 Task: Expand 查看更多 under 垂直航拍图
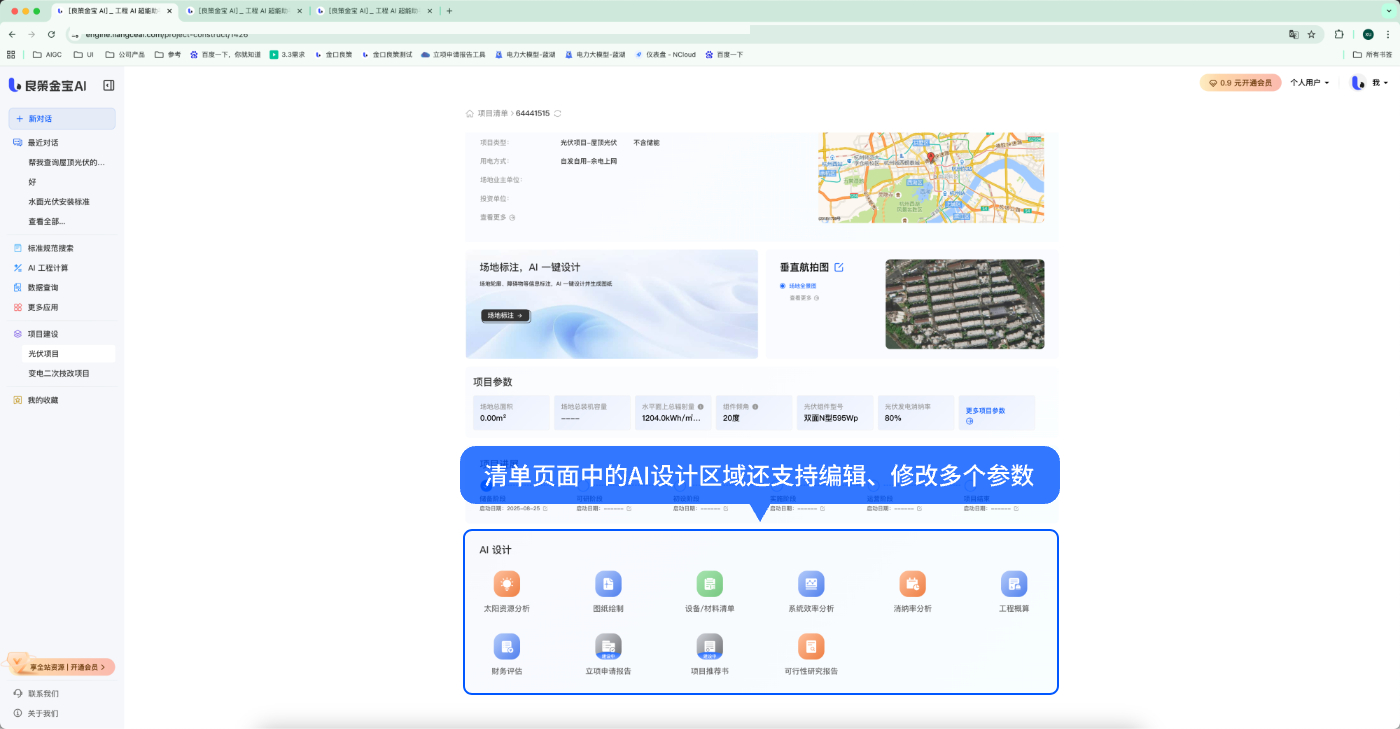804,298
